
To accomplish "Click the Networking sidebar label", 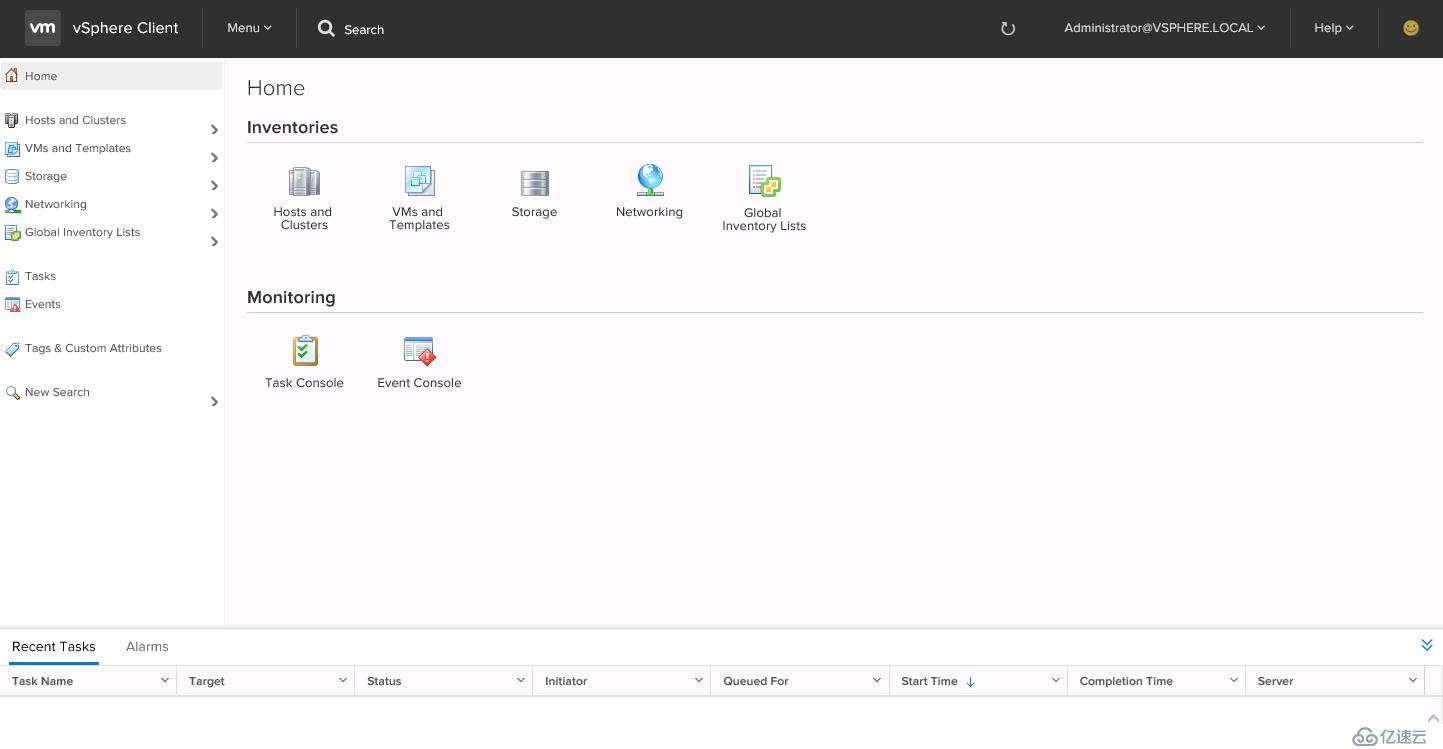I will (x=56, y=204).
